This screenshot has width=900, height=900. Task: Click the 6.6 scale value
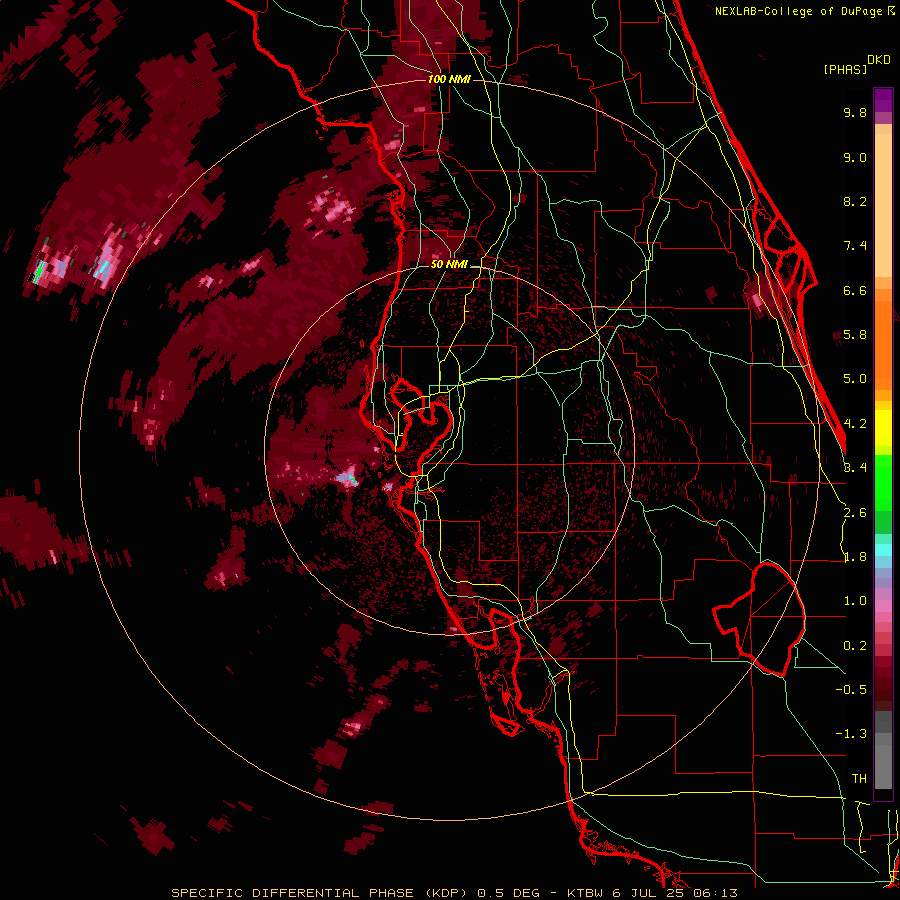click(855, 290)
